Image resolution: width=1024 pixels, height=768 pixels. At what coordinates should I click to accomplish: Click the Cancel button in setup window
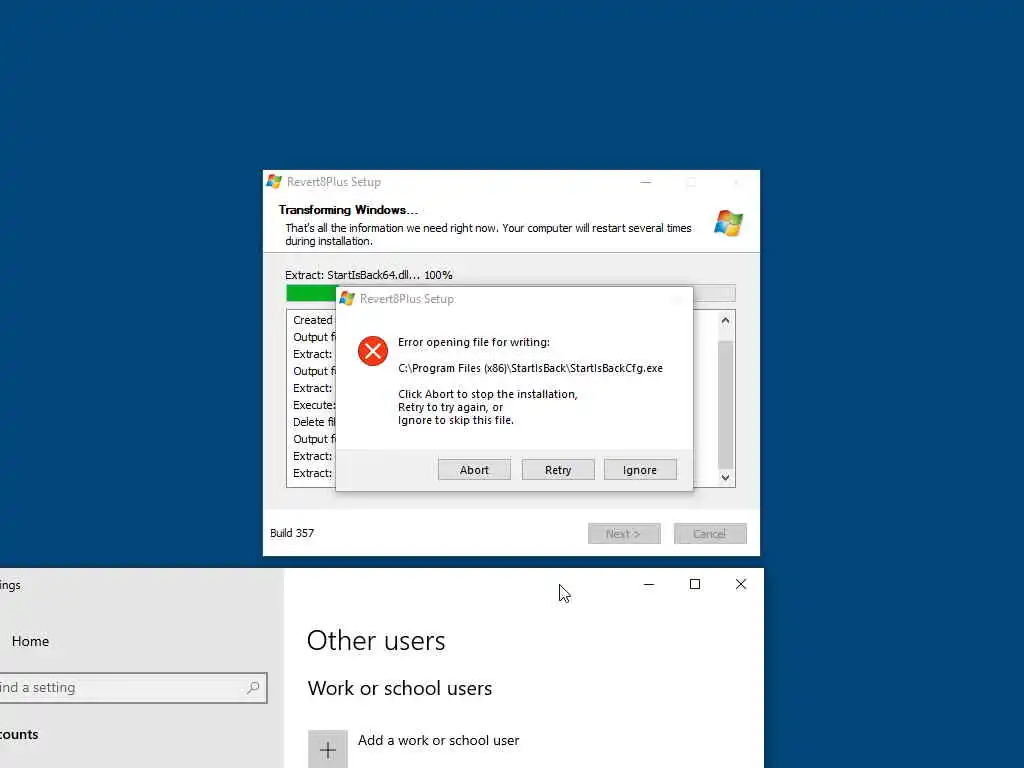710,534
